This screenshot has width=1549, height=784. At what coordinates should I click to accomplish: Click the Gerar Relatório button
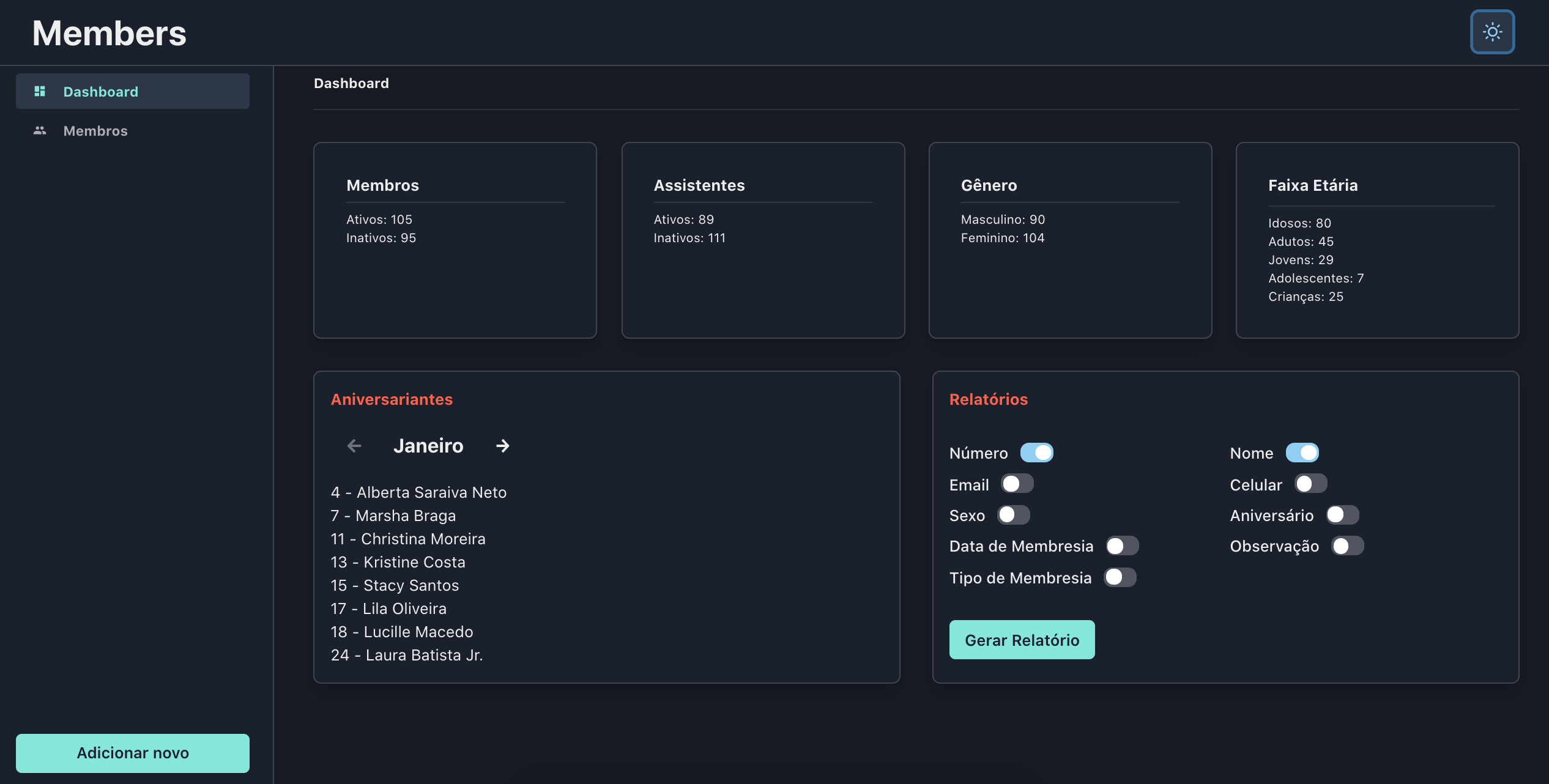click(1022, 640)
